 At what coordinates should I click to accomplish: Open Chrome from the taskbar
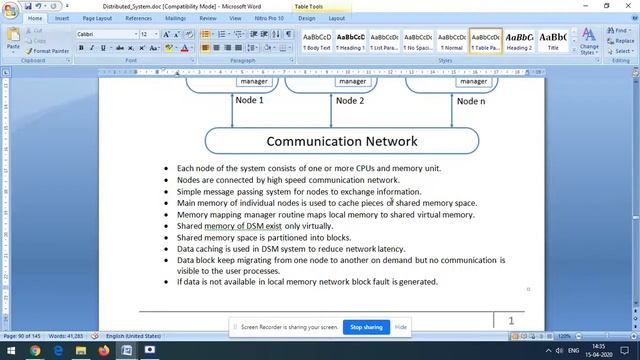[x=35, y=351]
